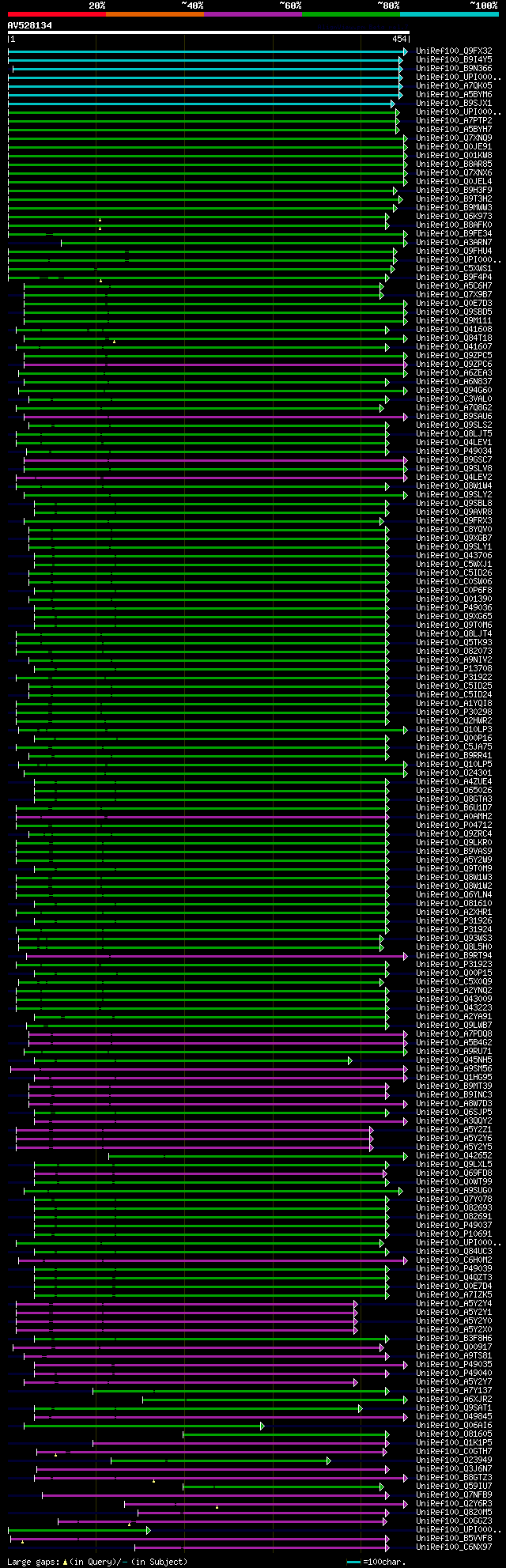This screenshot has height=1568, width=506.
Task: Click the hit label UniRef100_Q42652
Action: 454,1155
